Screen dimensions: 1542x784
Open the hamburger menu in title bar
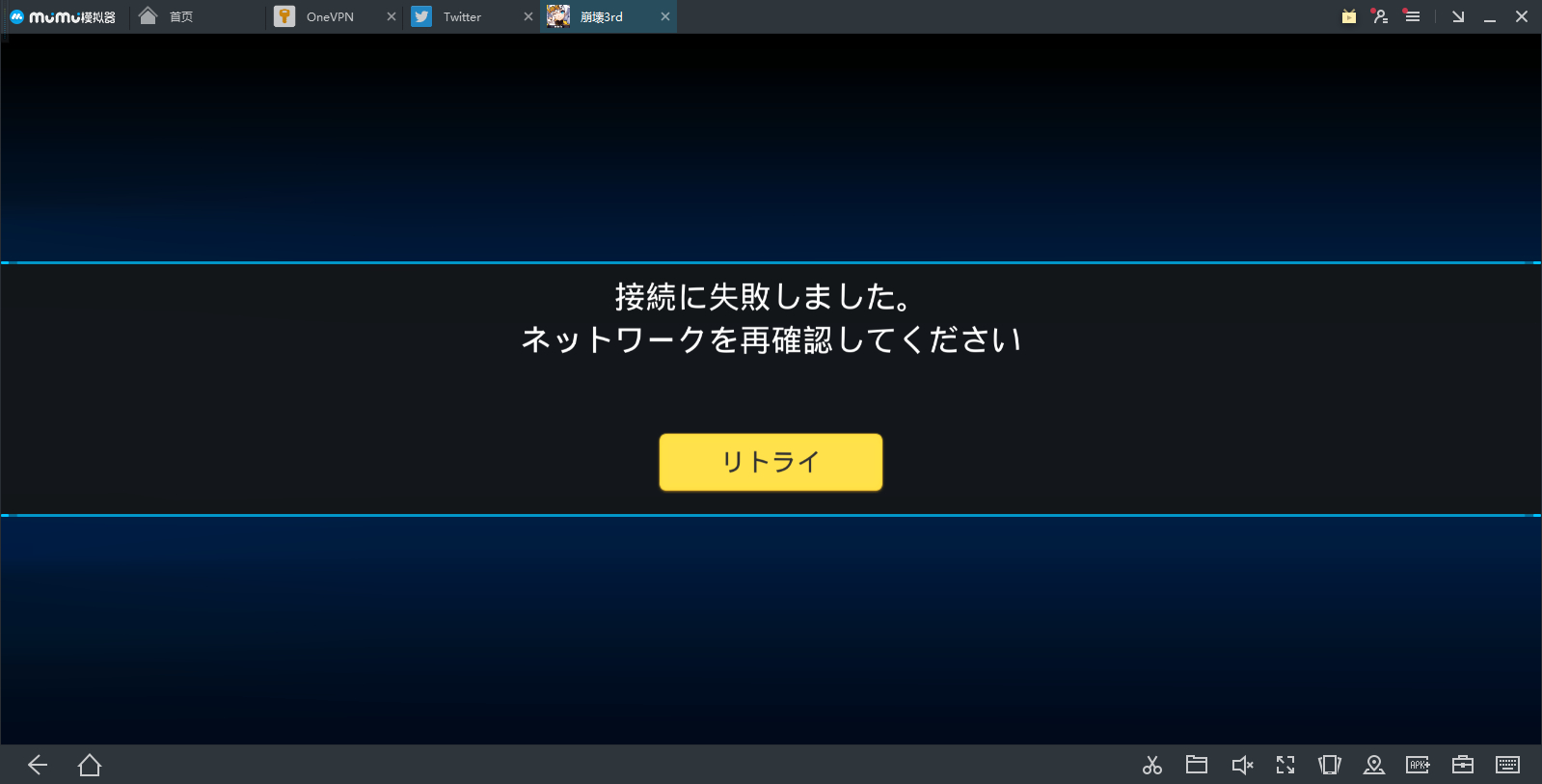pos(1412,16)
